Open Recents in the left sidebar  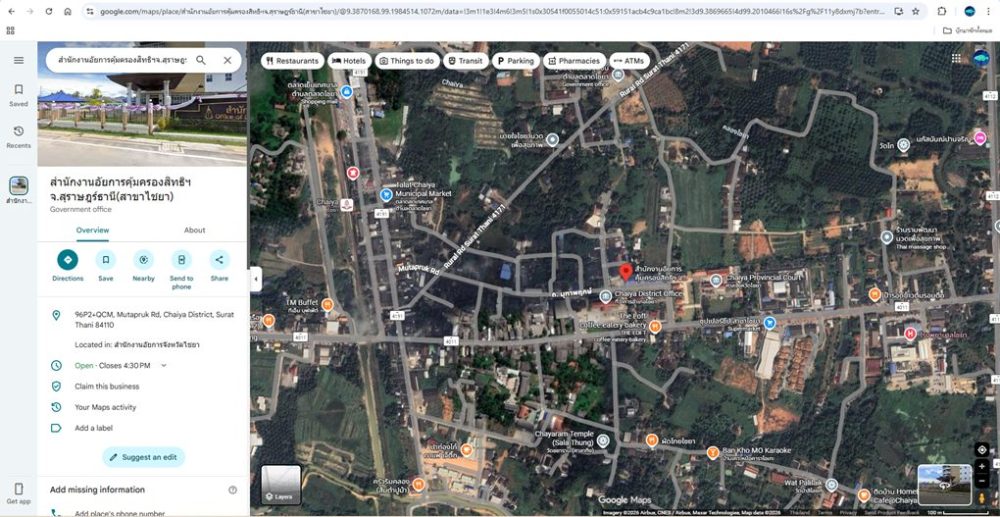coord(18,136)
